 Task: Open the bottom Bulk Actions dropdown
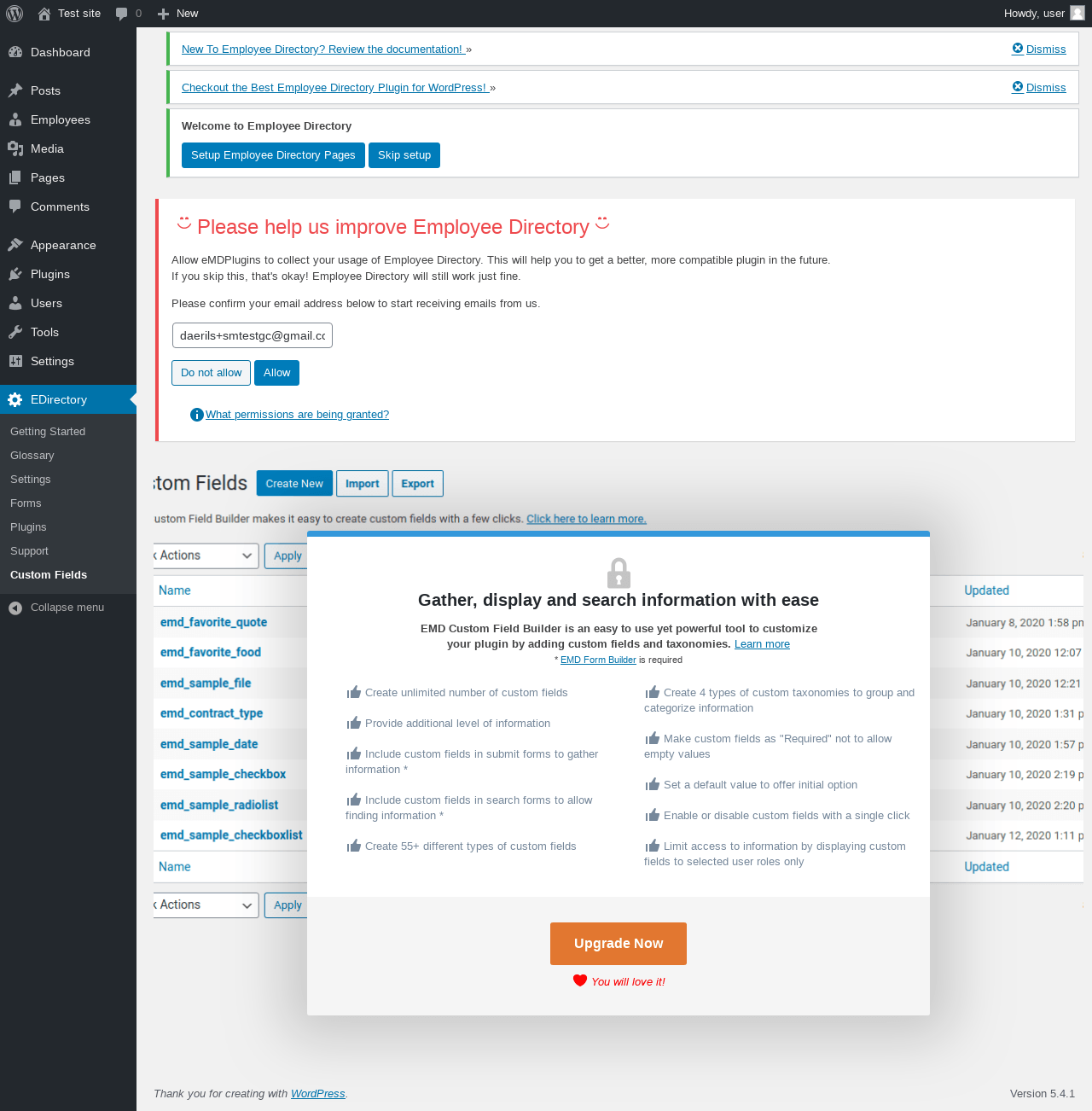206,905
